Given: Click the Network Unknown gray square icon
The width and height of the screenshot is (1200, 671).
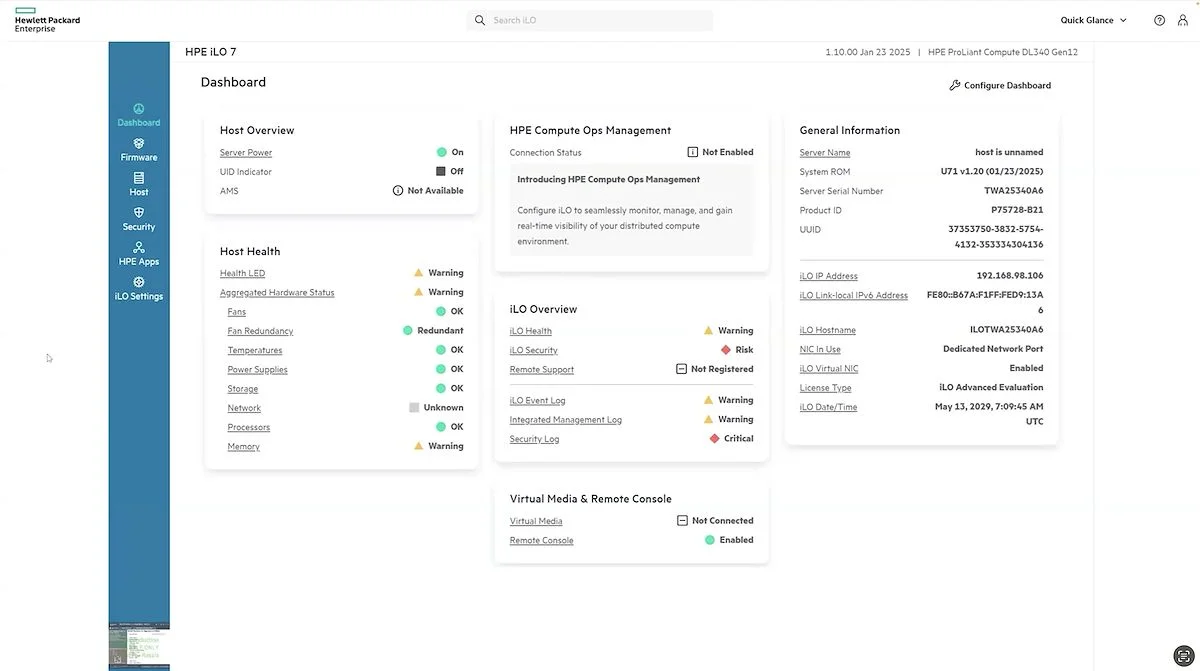Looking at the screenshot, I should pos(414,407).
